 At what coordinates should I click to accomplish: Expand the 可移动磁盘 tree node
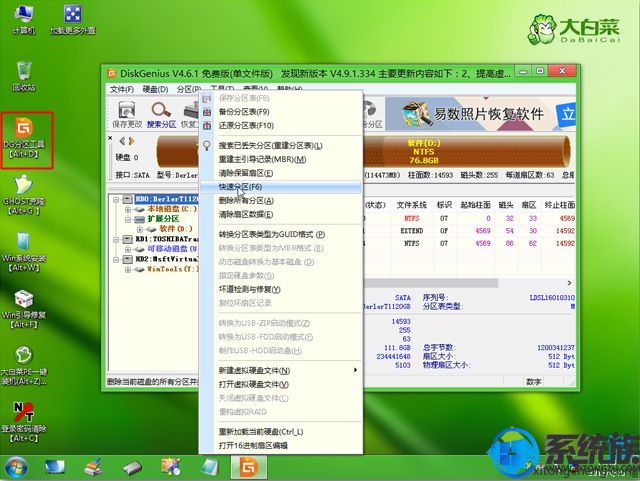128,249
